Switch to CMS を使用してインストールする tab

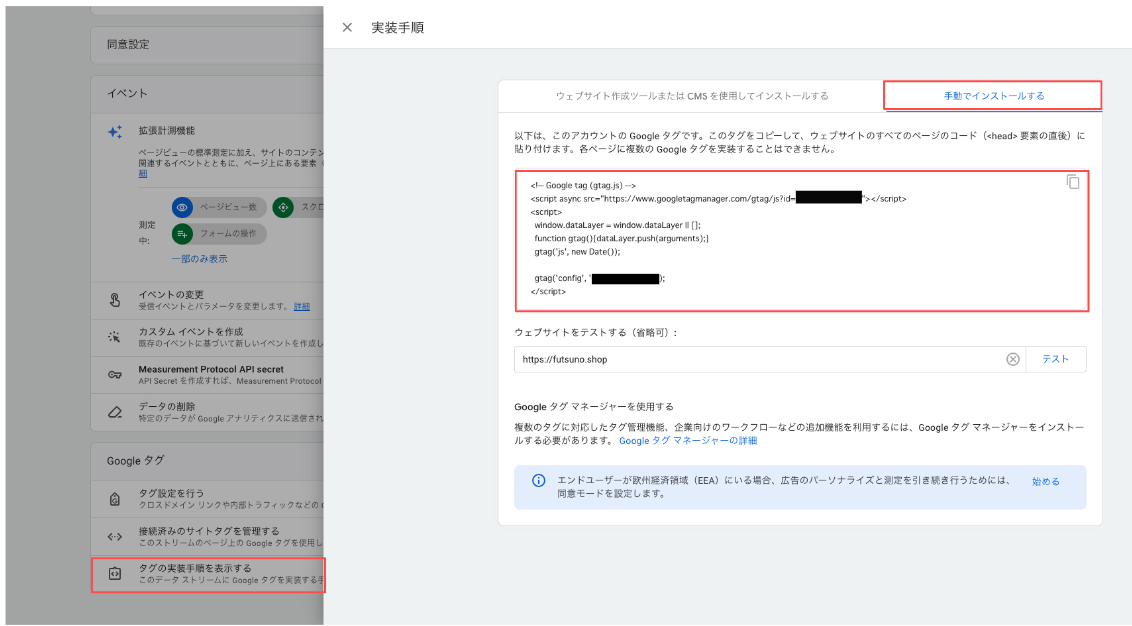pyautogui.click(x=692, y=95)
